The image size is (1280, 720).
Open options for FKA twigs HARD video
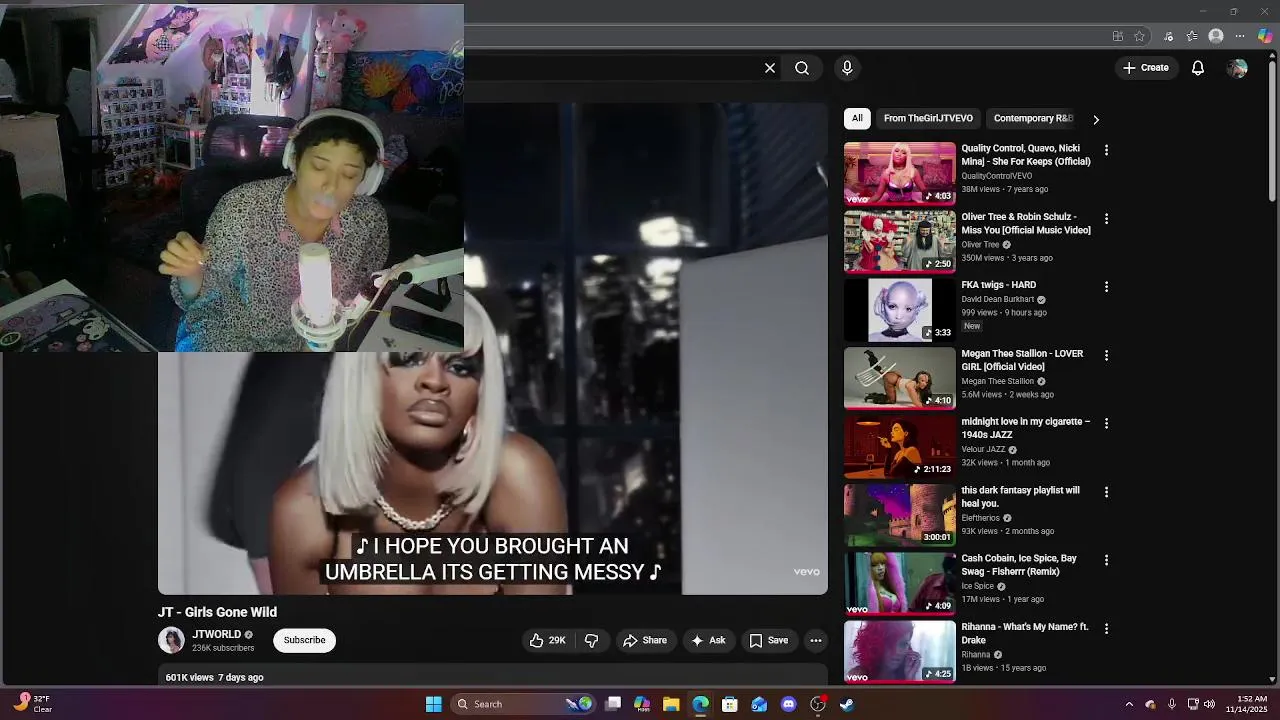[x=1106, y=287]
